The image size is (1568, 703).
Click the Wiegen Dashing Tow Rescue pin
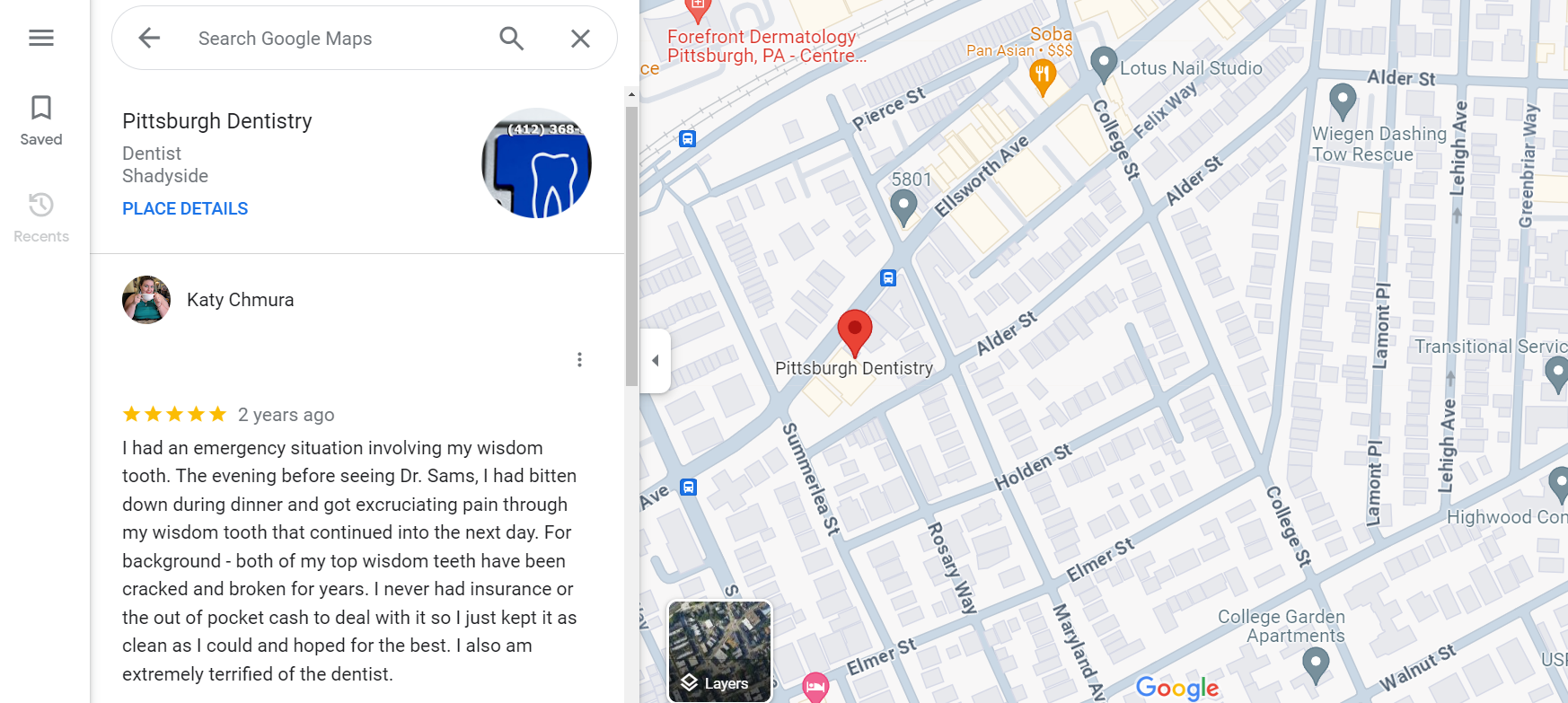click(1343, 101)
